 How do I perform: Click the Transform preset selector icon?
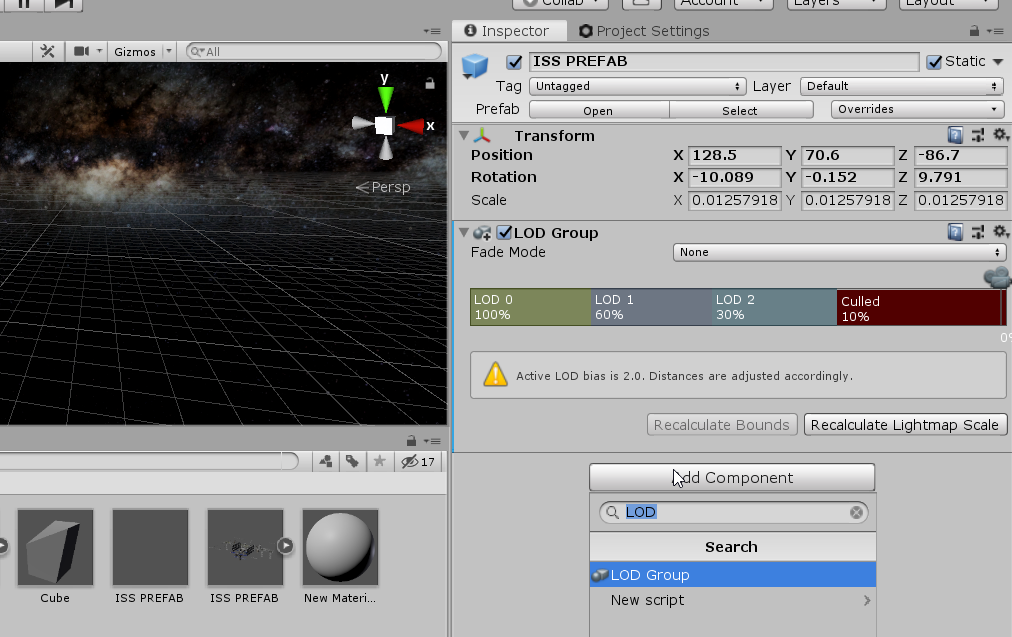tap(977, 135)
